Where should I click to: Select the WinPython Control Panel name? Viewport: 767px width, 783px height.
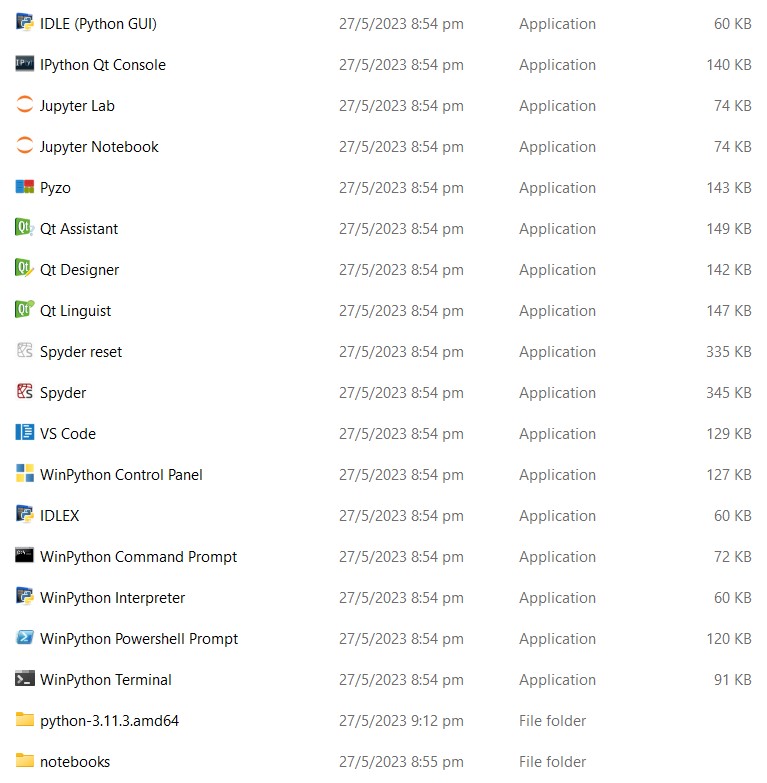coord(121,475)
